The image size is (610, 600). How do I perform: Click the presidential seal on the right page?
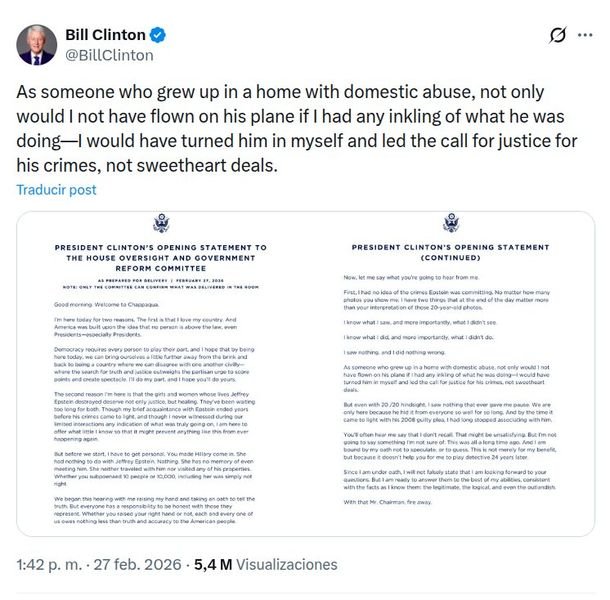click(x=452, y=222)
